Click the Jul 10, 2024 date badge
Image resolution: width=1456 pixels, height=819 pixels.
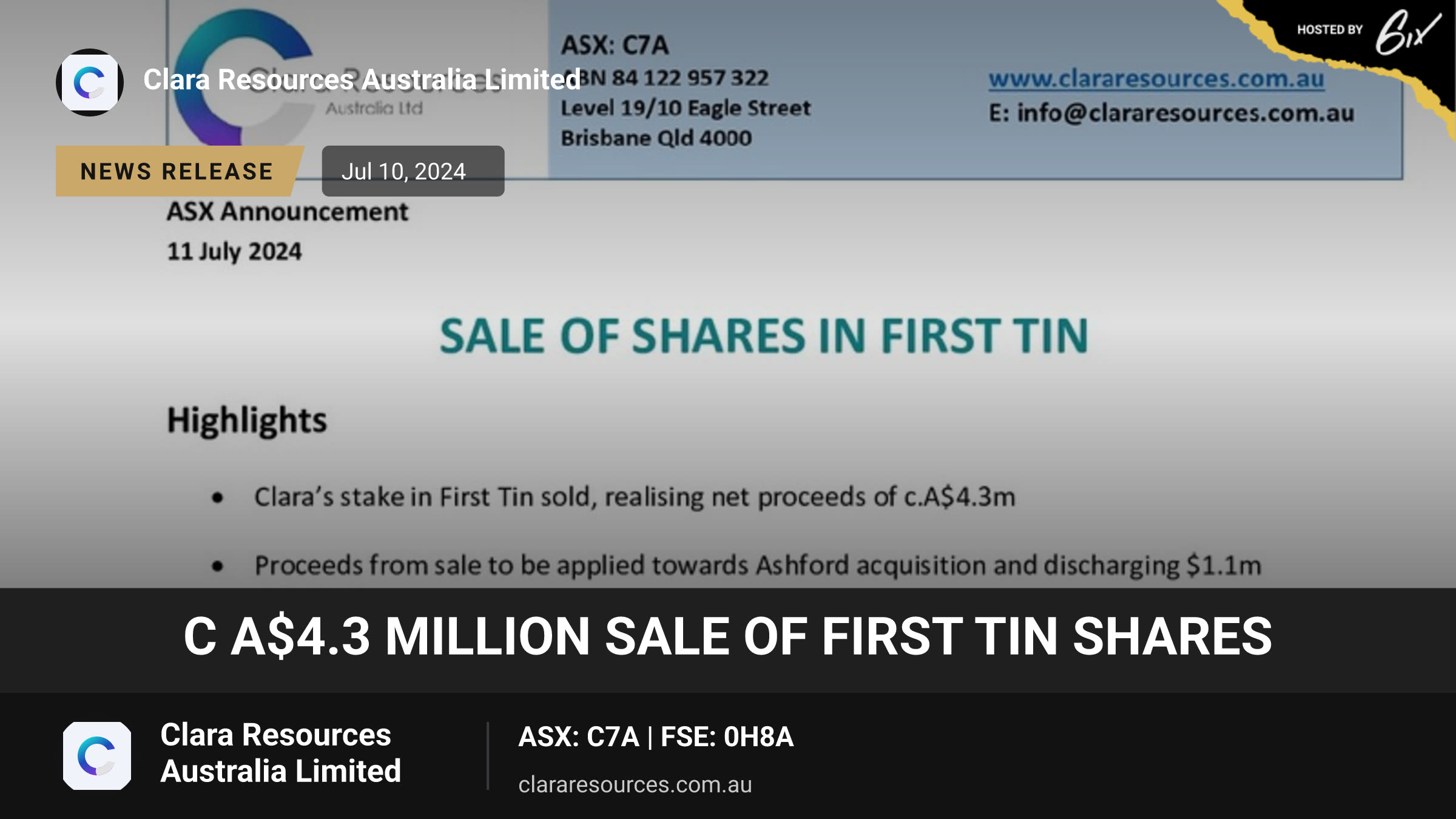point(413,171)
